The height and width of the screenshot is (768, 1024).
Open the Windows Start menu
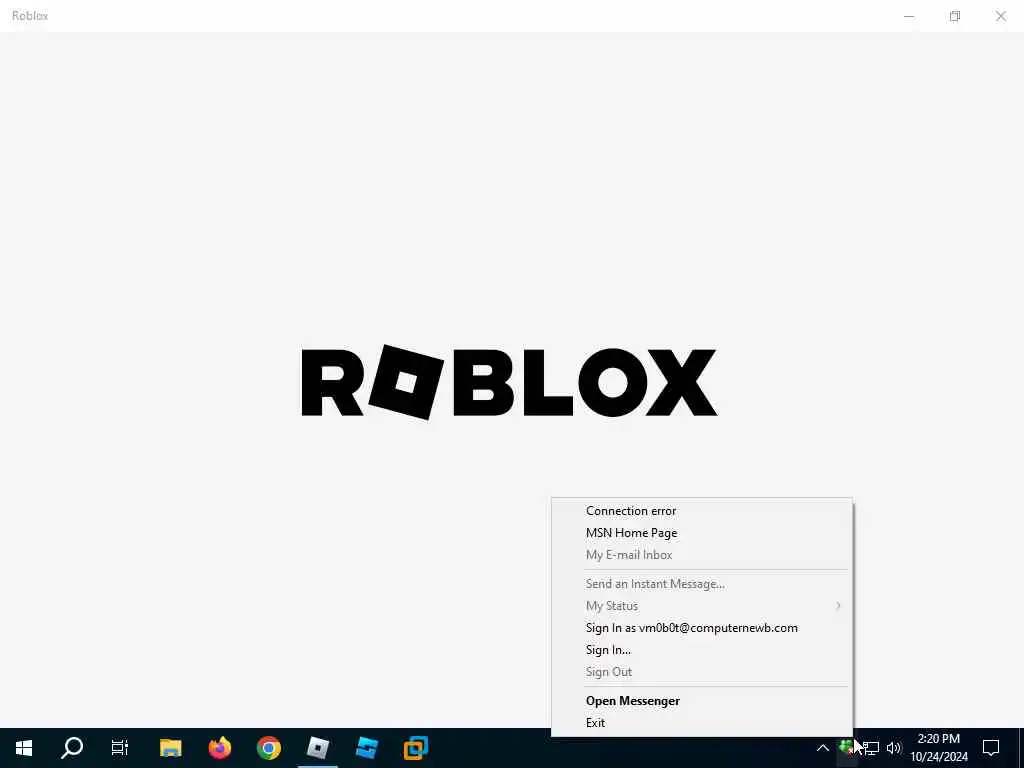[x=24, y=748]
